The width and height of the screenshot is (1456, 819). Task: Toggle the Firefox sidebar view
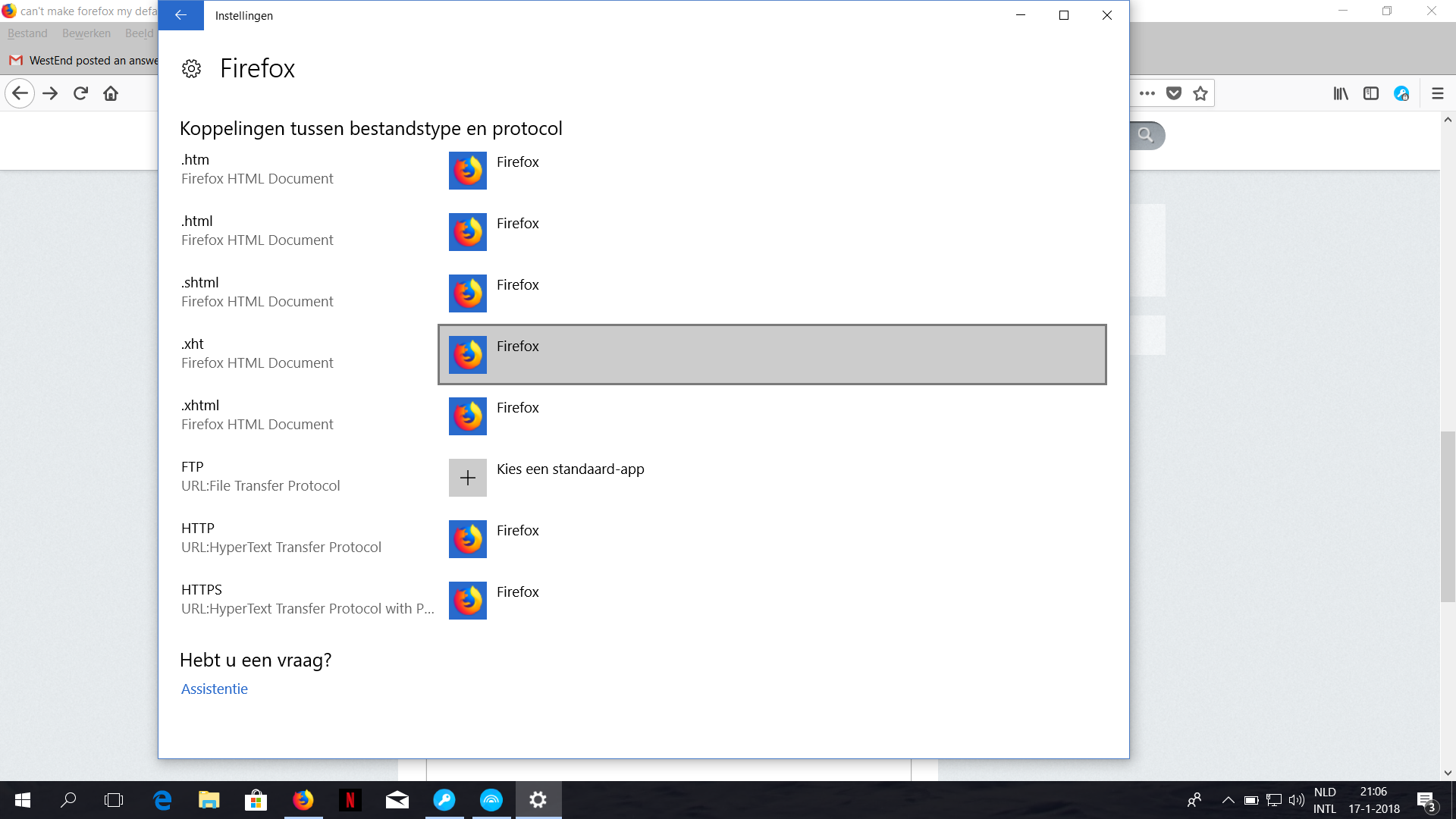pyautogui.click(x=1370, y=93)
